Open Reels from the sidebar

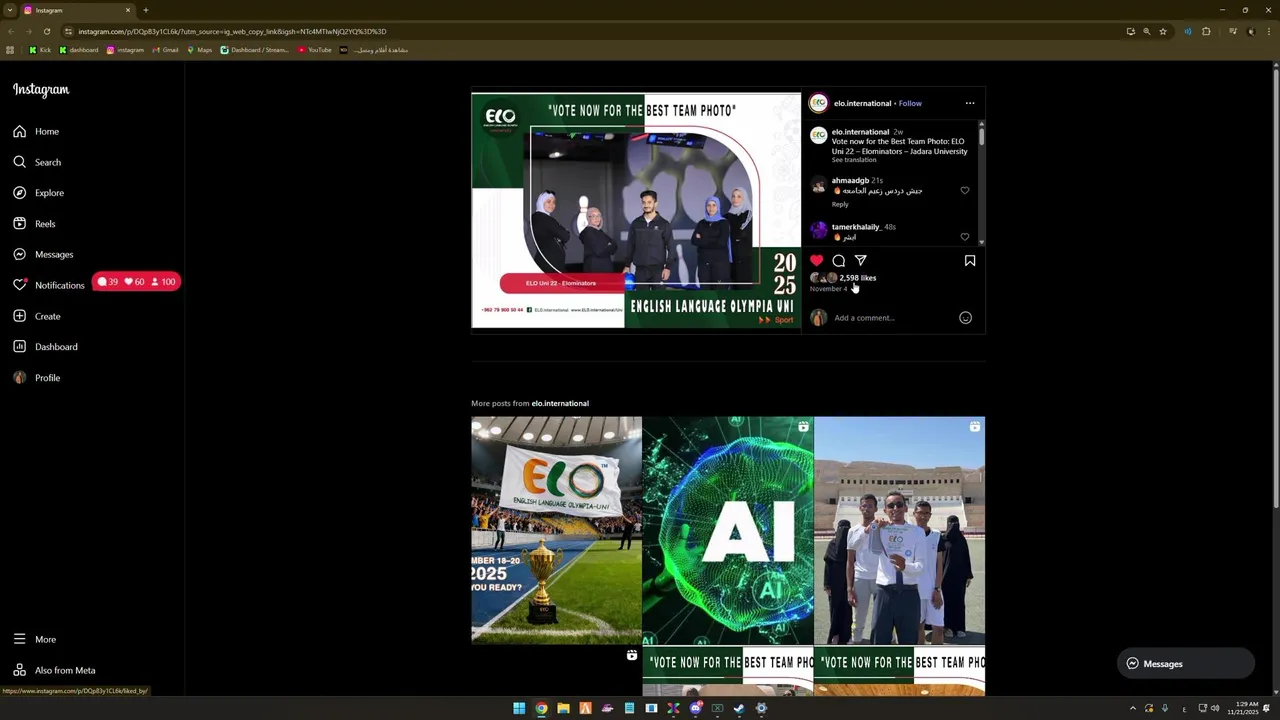click(x=34, y=224)
